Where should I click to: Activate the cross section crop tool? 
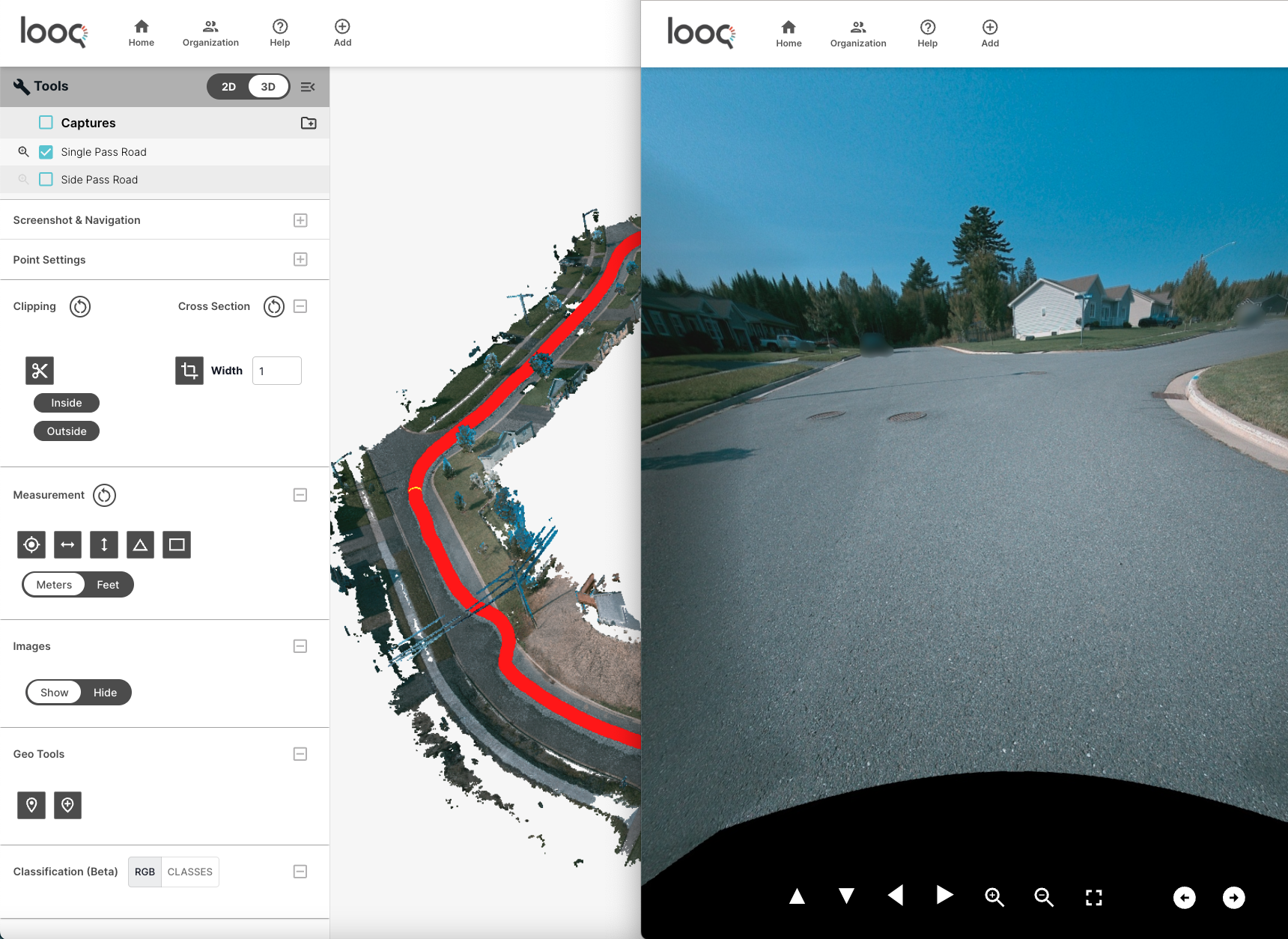pyautogui.click(x=189, y=371)
